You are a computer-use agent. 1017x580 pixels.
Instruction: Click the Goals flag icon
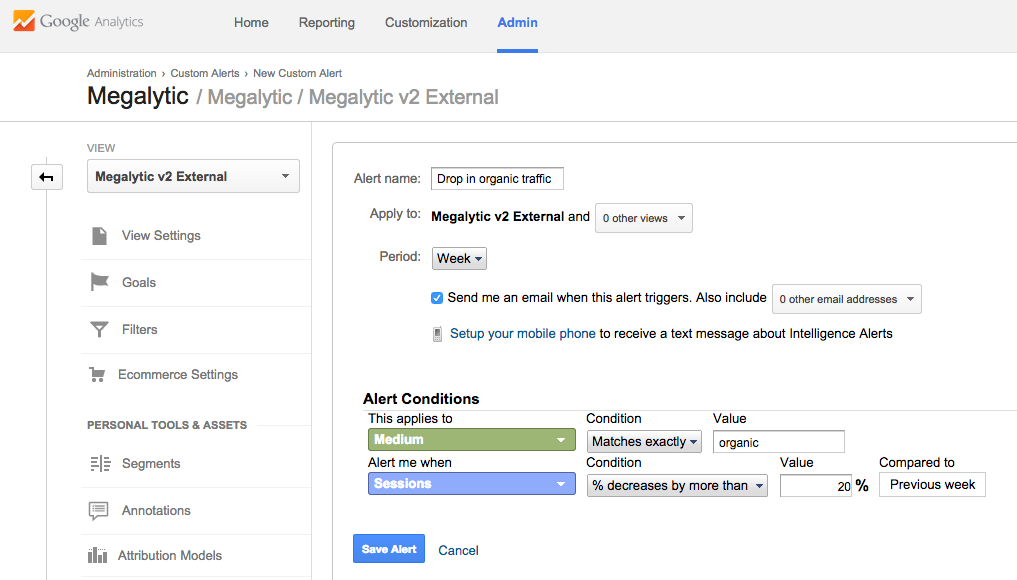pyautogui.click(x=99, y=282)
